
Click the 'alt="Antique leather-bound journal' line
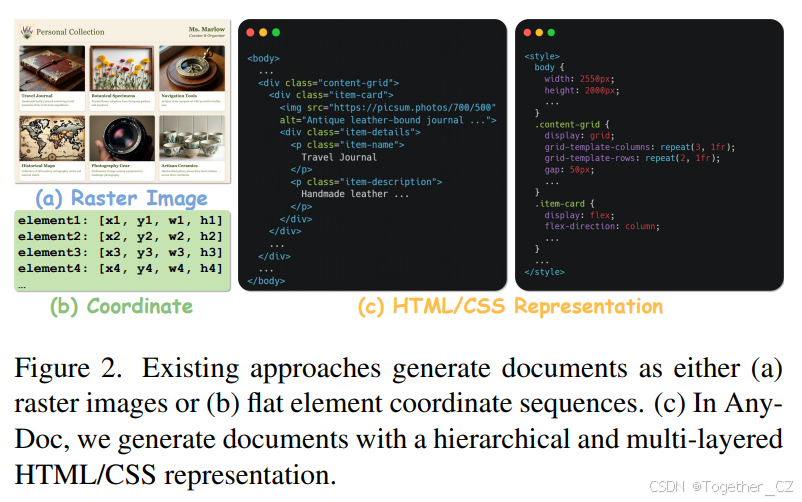pyautogui.click(x=388, y=120)
